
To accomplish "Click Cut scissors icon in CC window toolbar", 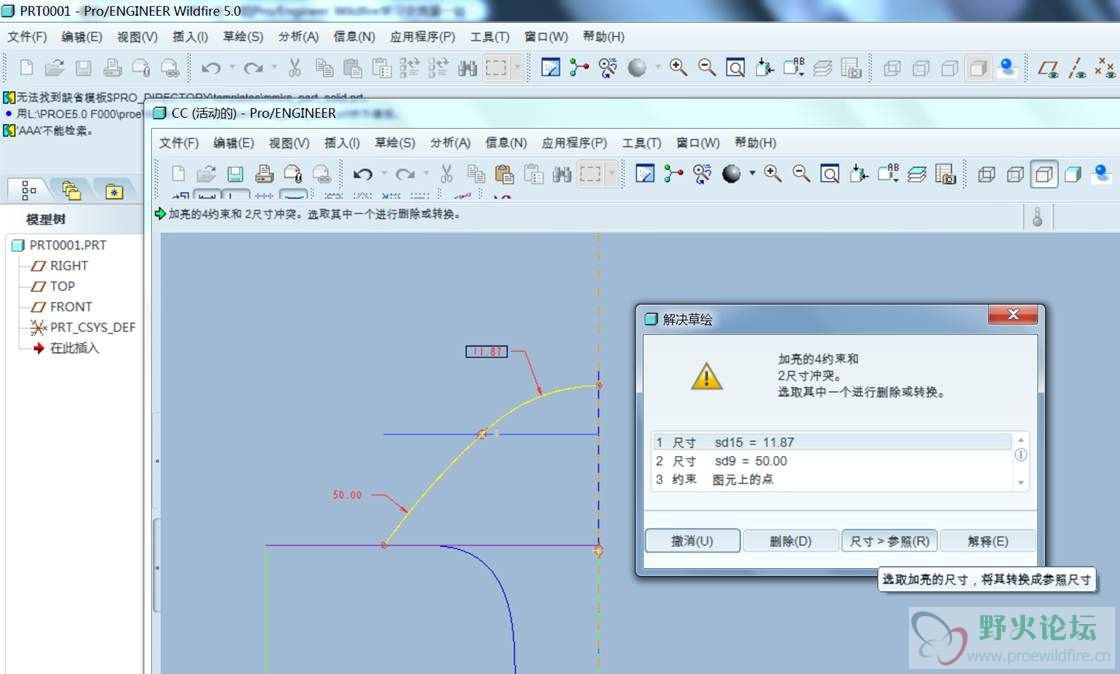I will [x=446, y=173].
